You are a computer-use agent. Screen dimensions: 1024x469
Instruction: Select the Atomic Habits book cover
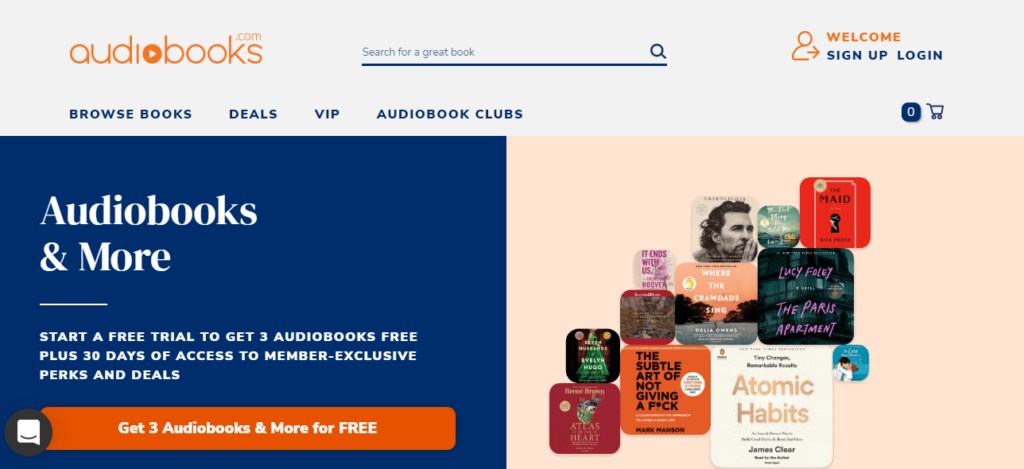771,406
